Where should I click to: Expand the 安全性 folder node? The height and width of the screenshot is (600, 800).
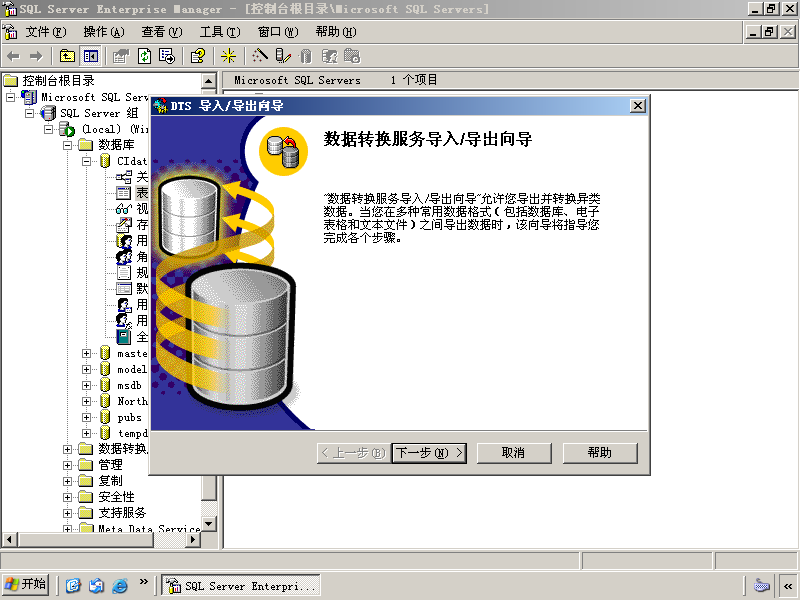coord(67,497)
